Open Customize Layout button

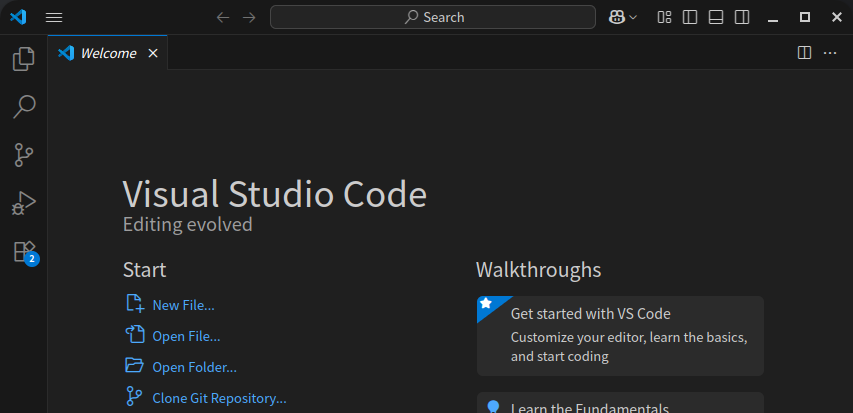click(x=664, y=17)
